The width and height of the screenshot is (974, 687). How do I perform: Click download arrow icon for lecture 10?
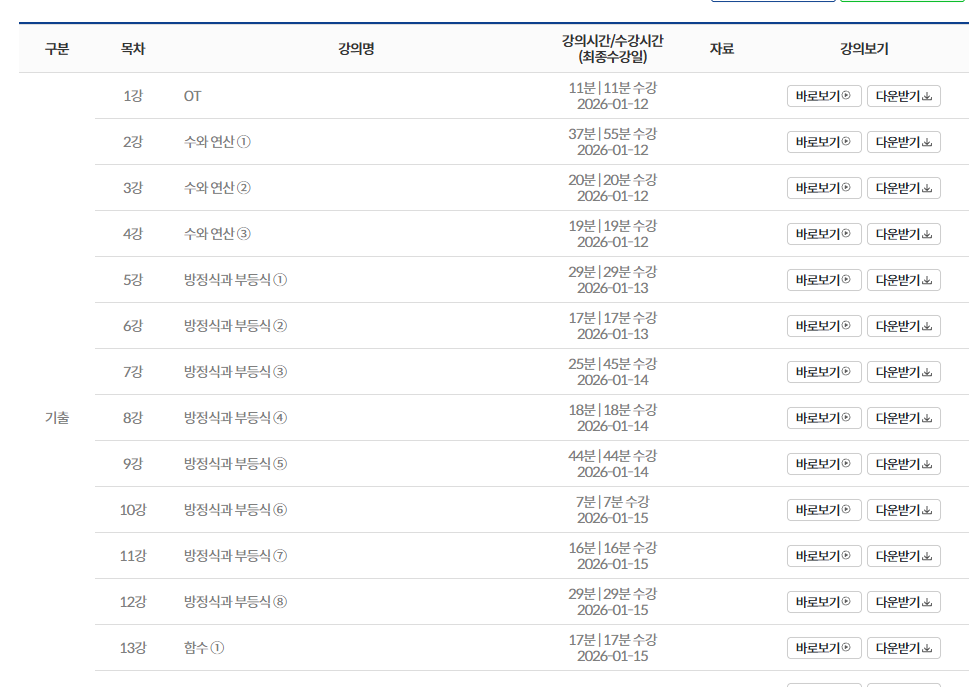pos(927,510)
